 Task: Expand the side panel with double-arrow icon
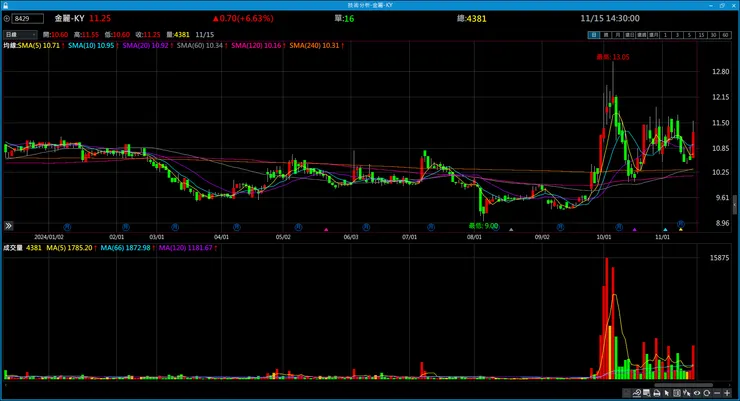click(x=8, y=226)
